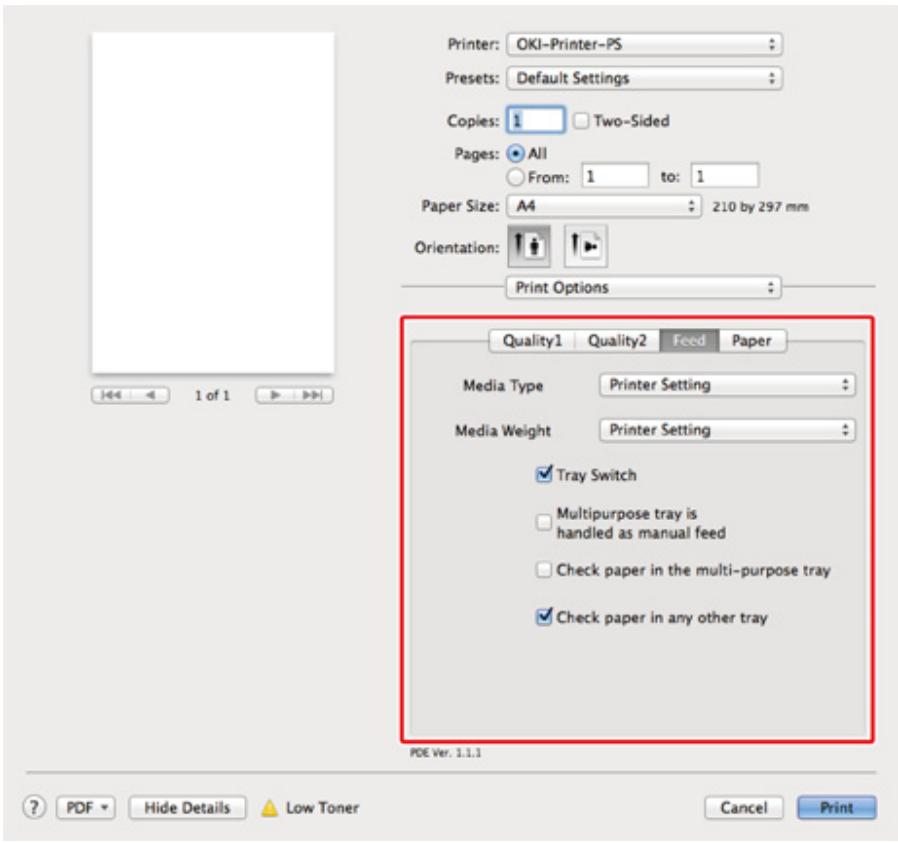Uncheck Tray Switch option

click(544, 474)
